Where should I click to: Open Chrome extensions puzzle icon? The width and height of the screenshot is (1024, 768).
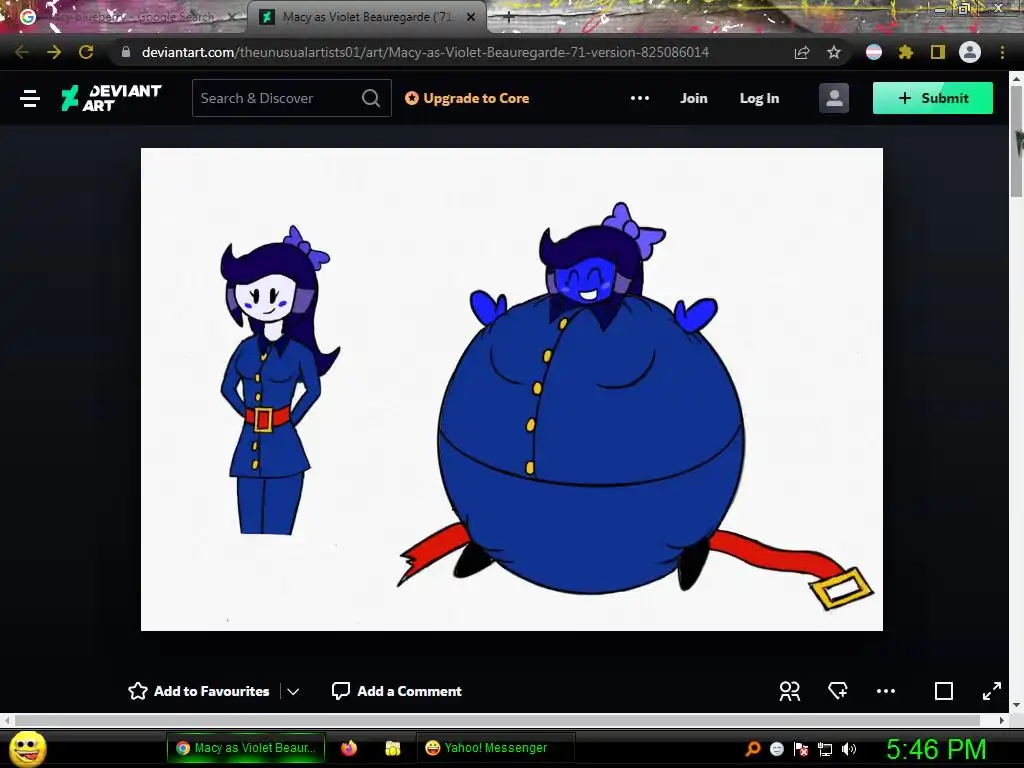[906, 52]
